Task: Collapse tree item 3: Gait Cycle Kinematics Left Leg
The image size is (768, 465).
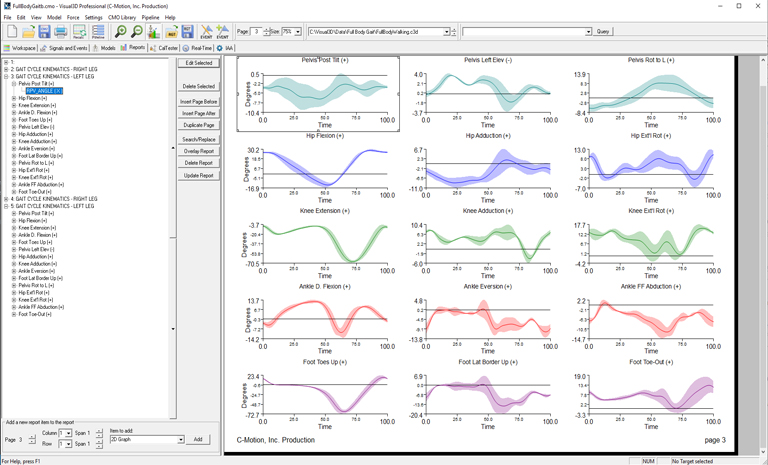Action: click(6, 76)
